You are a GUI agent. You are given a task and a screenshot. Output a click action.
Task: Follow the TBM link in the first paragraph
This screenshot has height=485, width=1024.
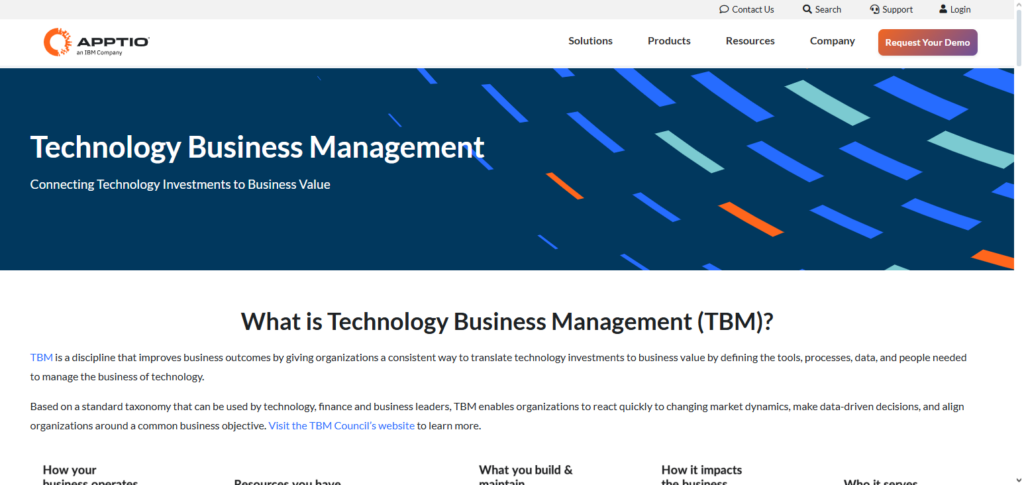(41, 357)
